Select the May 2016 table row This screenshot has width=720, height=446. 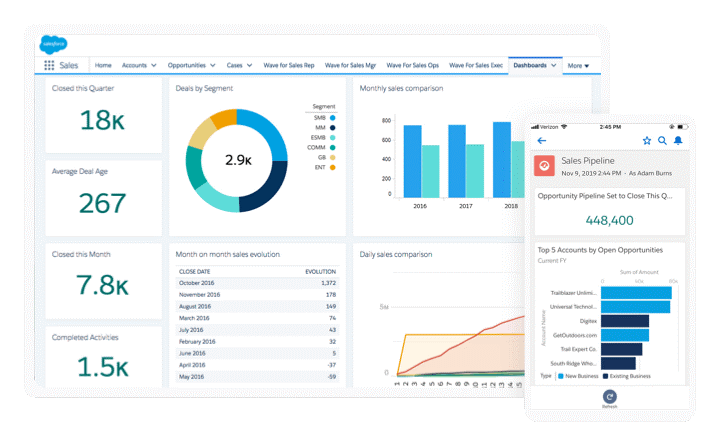click(257, 377)
